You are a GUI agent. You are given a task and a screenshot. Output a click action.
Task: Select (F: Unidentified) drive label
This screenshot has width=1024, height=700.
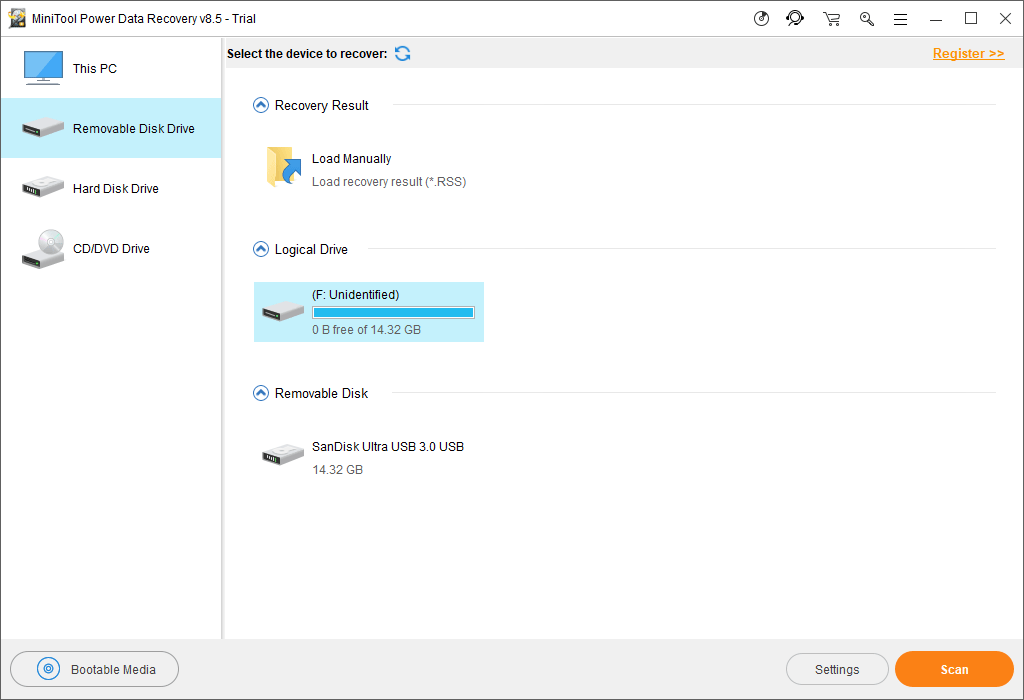[356, 294]
